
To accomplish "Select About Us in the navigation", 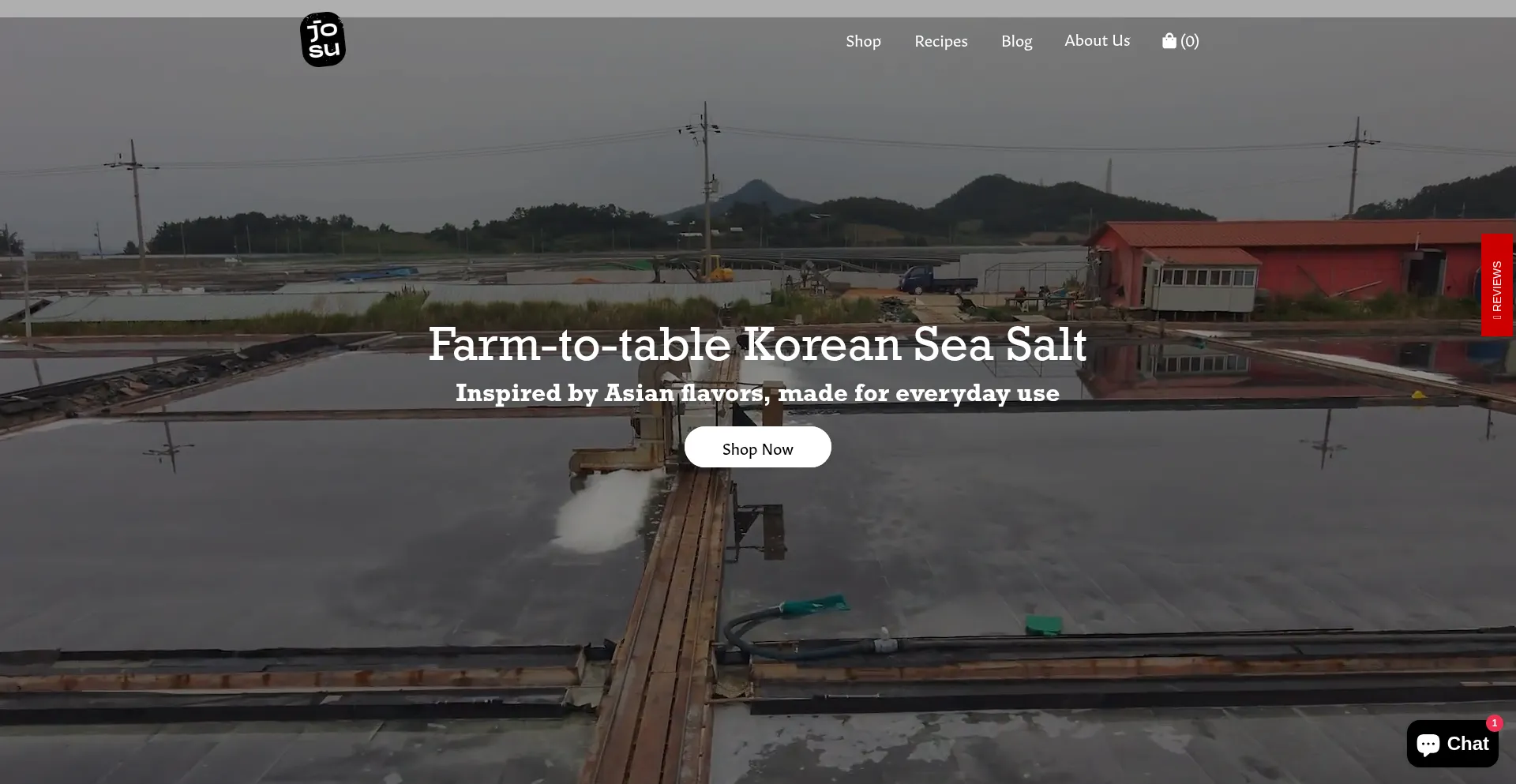I will pos(1098,40).
